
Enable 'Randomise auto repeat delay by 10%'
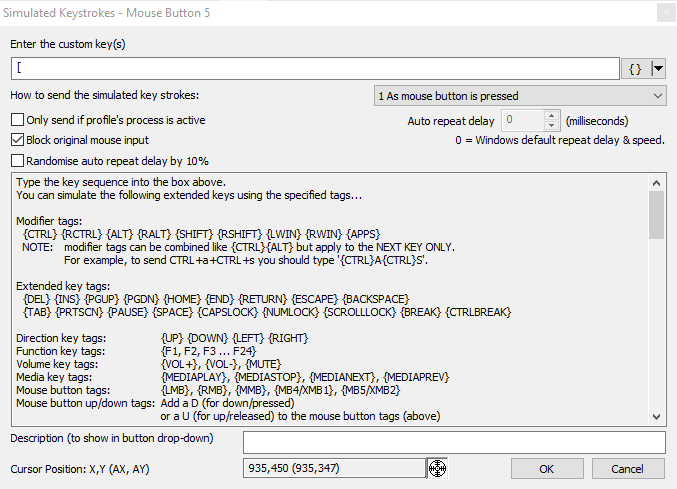coord(17,161)
